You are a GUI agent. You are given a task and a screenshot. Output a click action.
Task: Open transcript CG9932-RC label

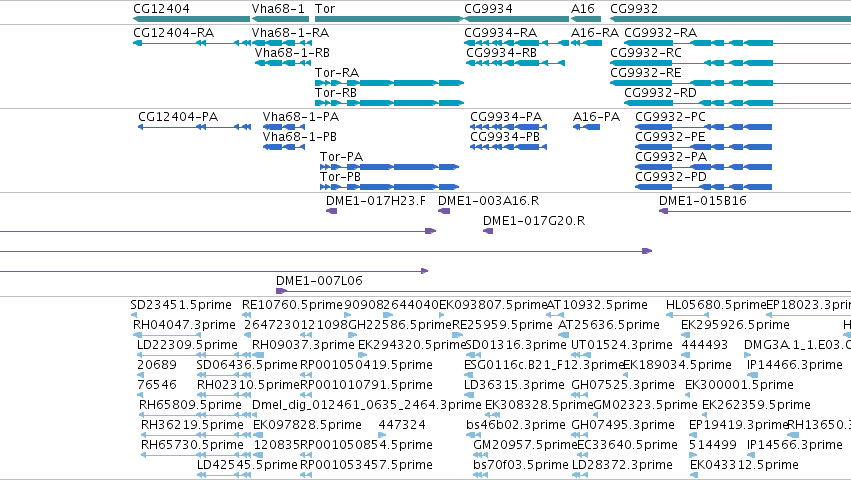pos(646,53)
